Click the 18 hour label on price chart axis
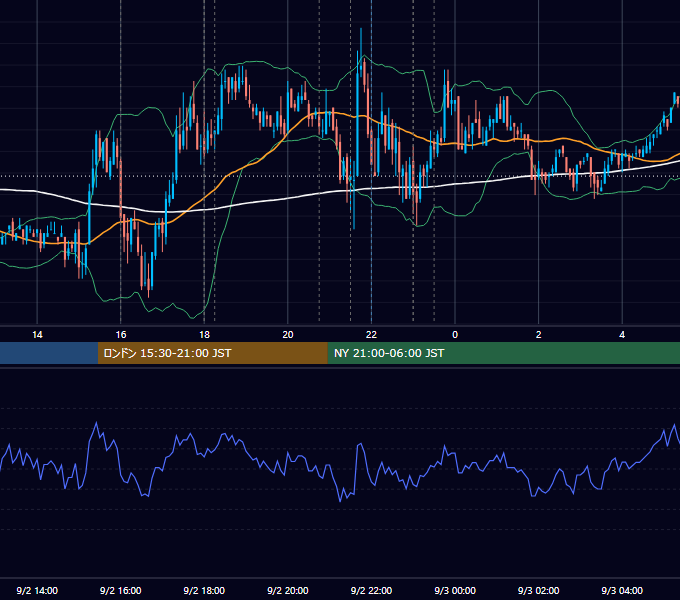Viewport: 680px width, 600px height. tap(204, 335)
